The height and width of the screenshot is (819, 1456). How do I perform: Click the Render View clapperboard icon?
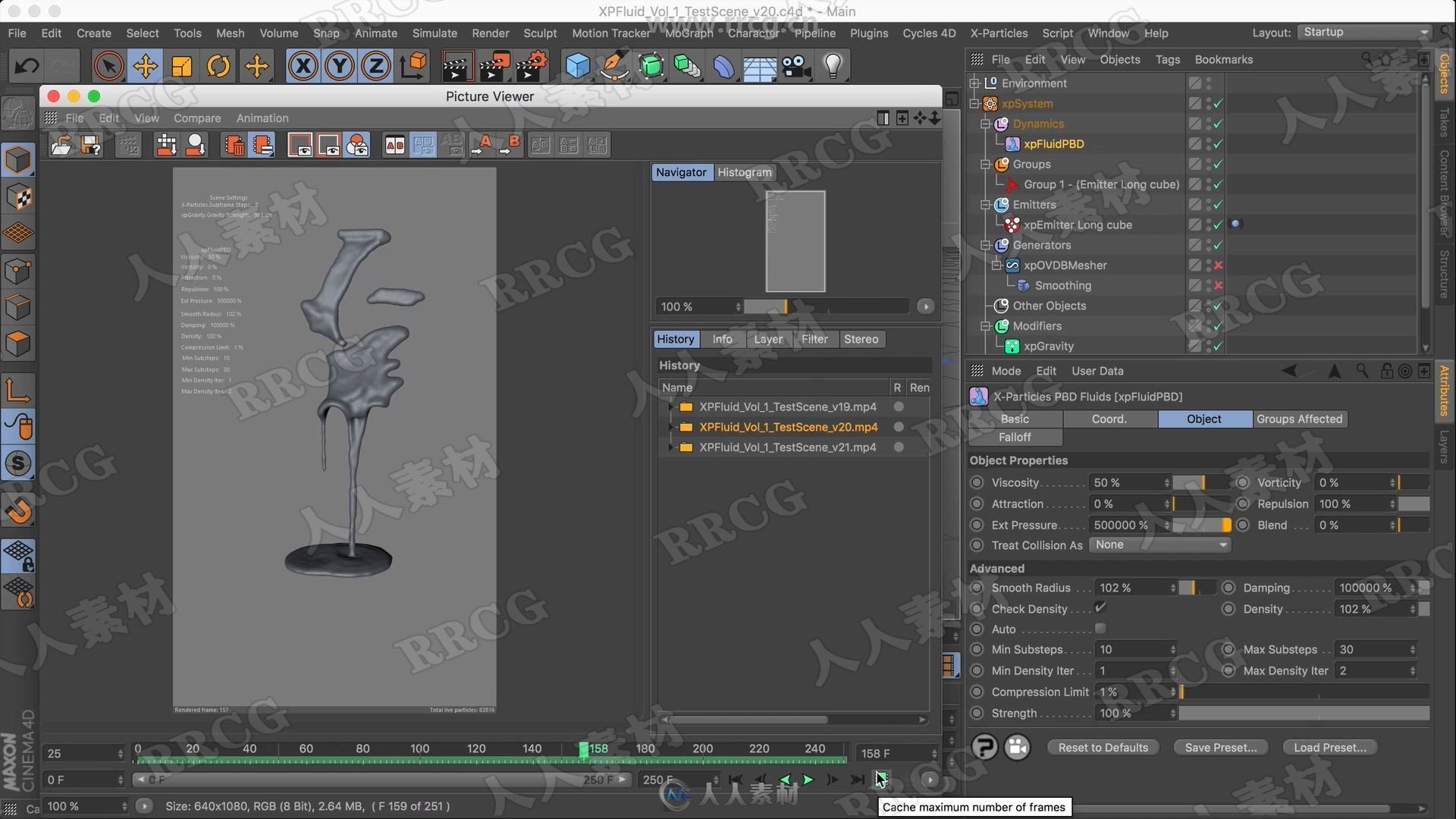click(x=457, y=66)
